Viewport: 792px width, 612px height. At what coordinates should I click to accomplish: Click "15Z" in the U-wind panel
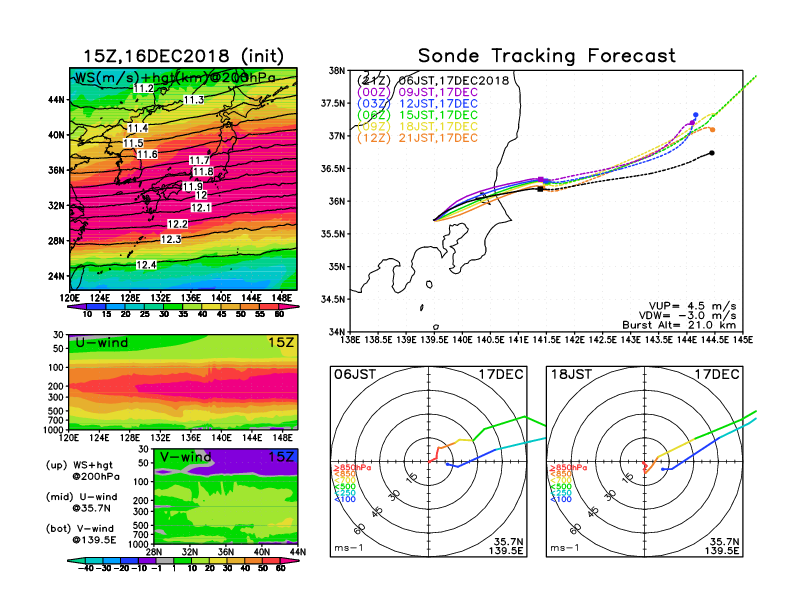pyautogui.click(x=281, y=342)
